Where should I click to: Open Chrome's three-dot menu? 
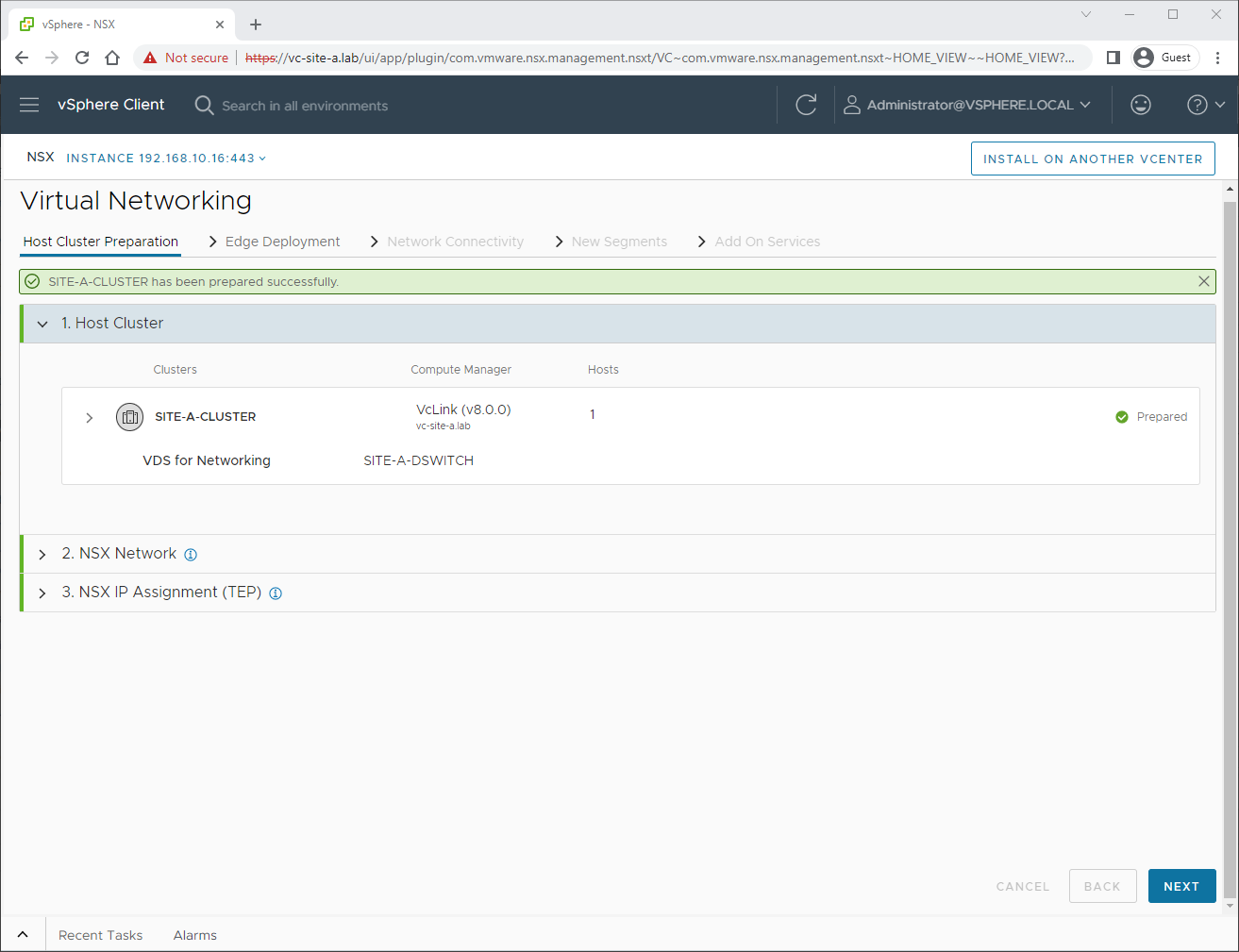[x=1218, y=58]
